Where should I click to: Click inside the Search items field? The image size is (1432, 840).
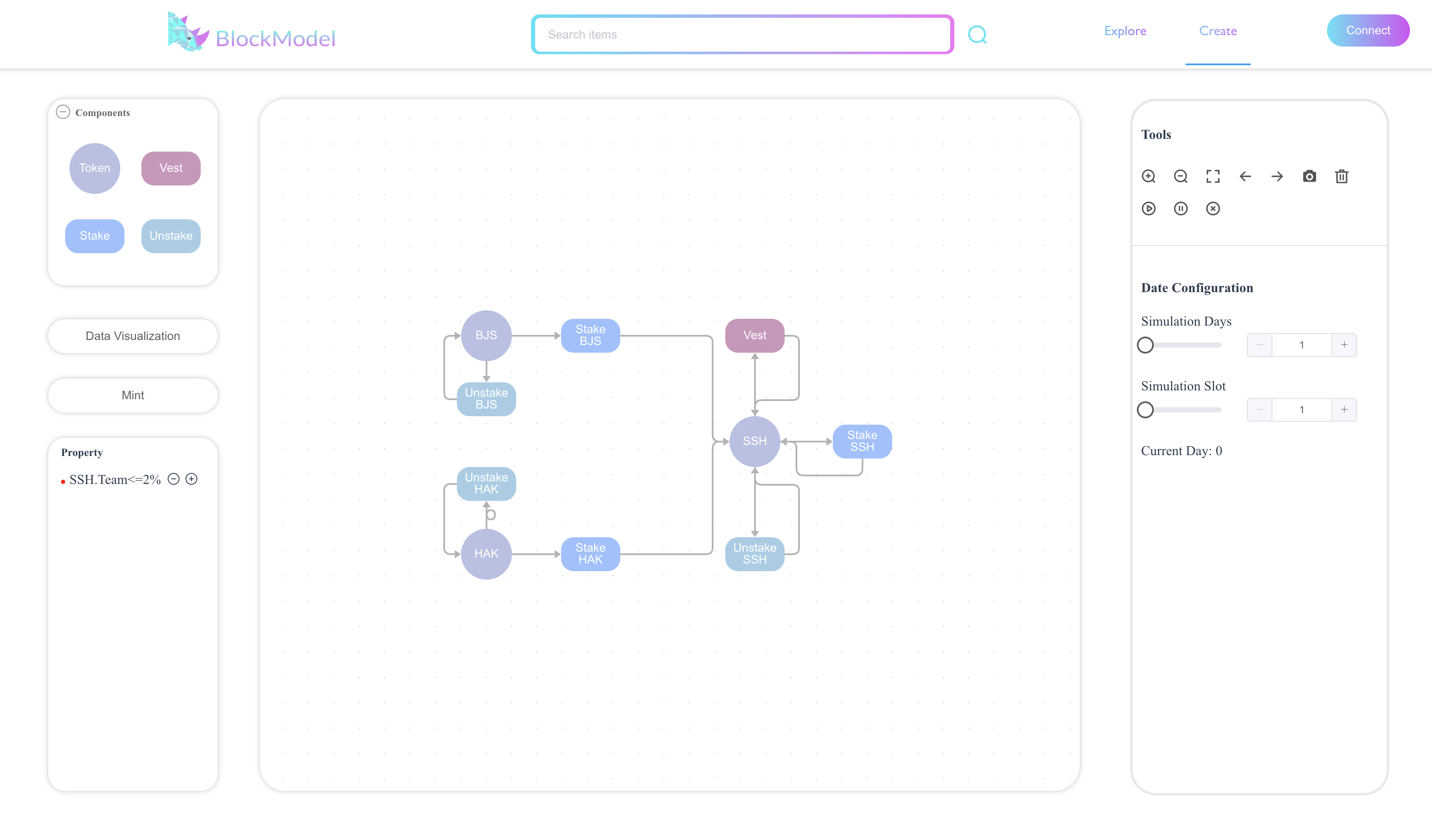(739, 34)
